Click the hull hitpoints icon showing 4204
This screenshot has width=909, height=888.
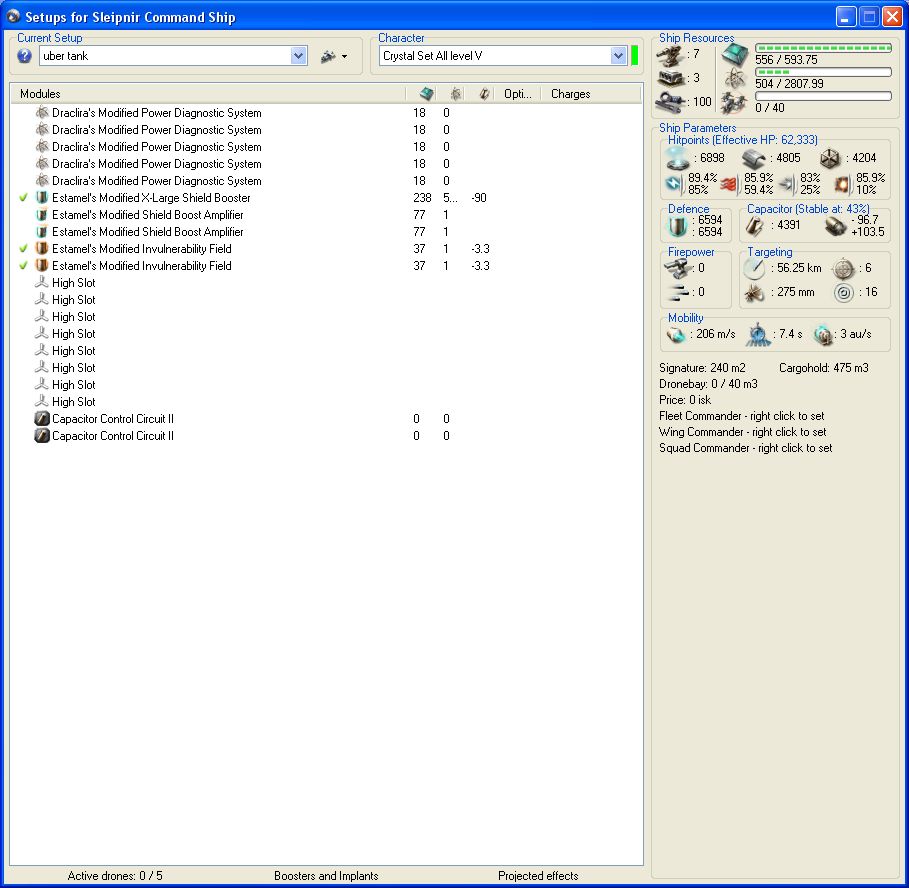tap(830, 158)
